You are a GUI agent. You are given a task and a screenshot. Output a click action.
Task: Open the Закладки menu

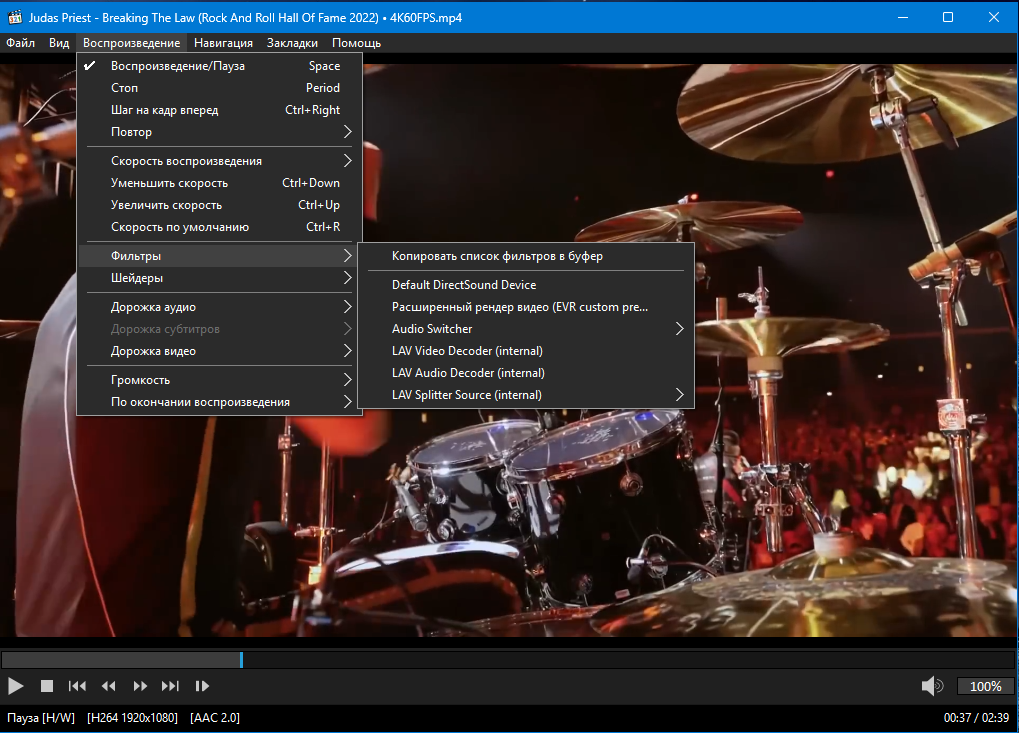click(x=292, y=43)
